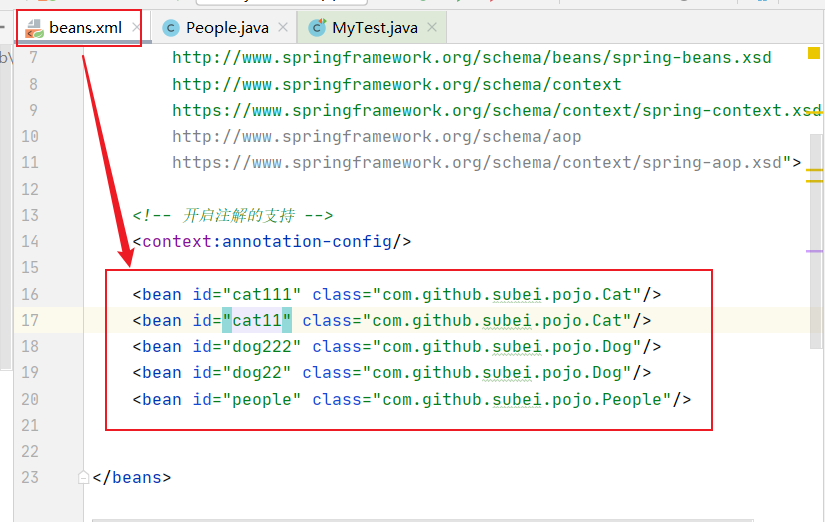
Task: Click the spring-aop.xsd schema URL
Action: pos(480,162)
